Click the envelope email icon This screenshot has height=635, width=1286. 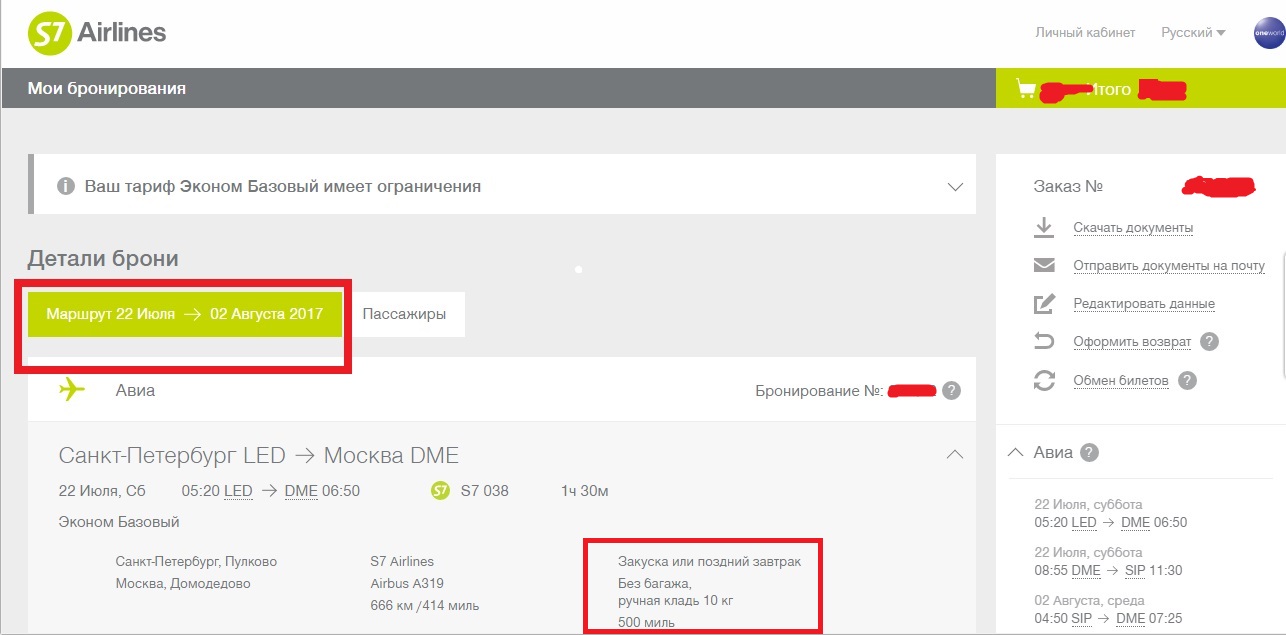point(1044,266)
